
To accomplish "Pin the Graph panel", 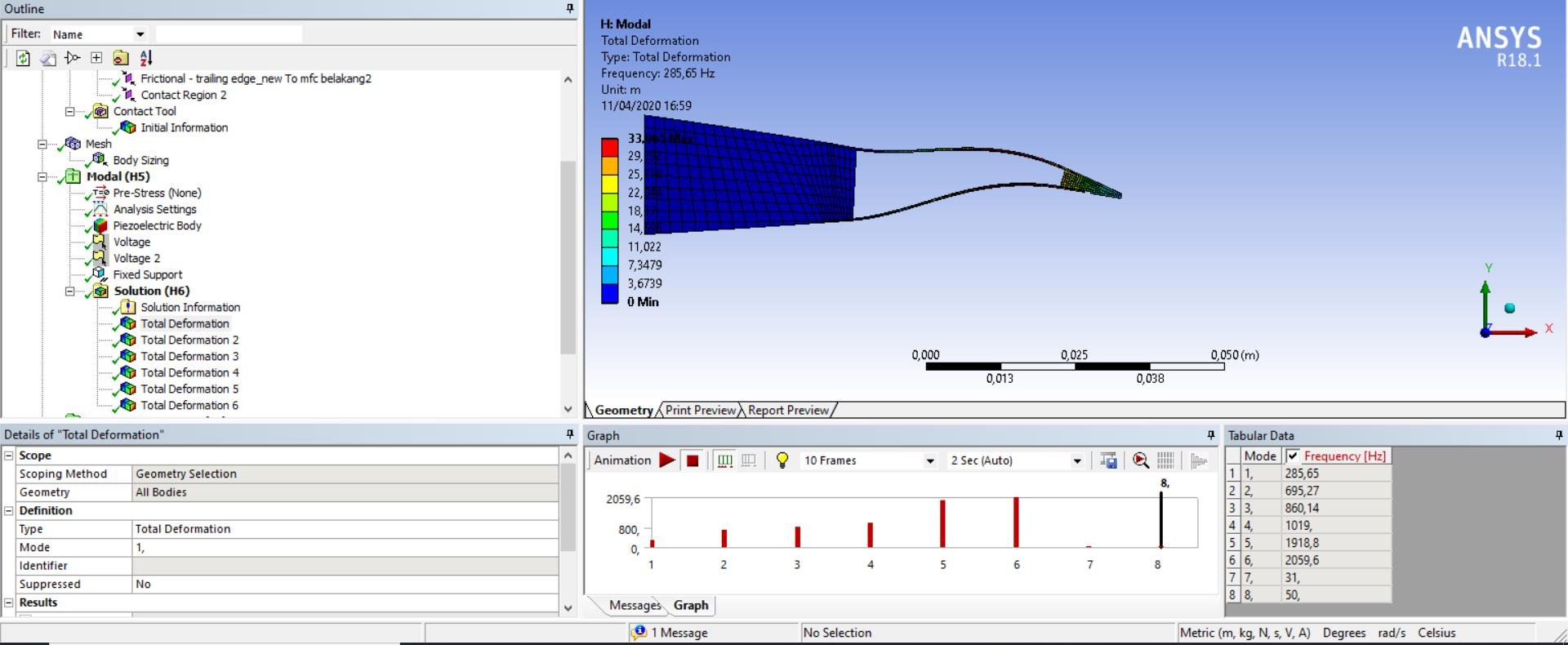I will pos(1211,435).
